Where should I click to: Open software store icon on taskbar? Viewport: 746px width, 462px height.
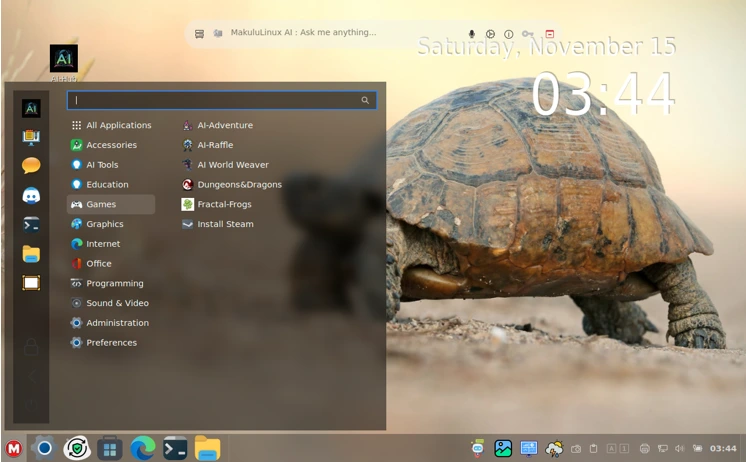(110, 448)
